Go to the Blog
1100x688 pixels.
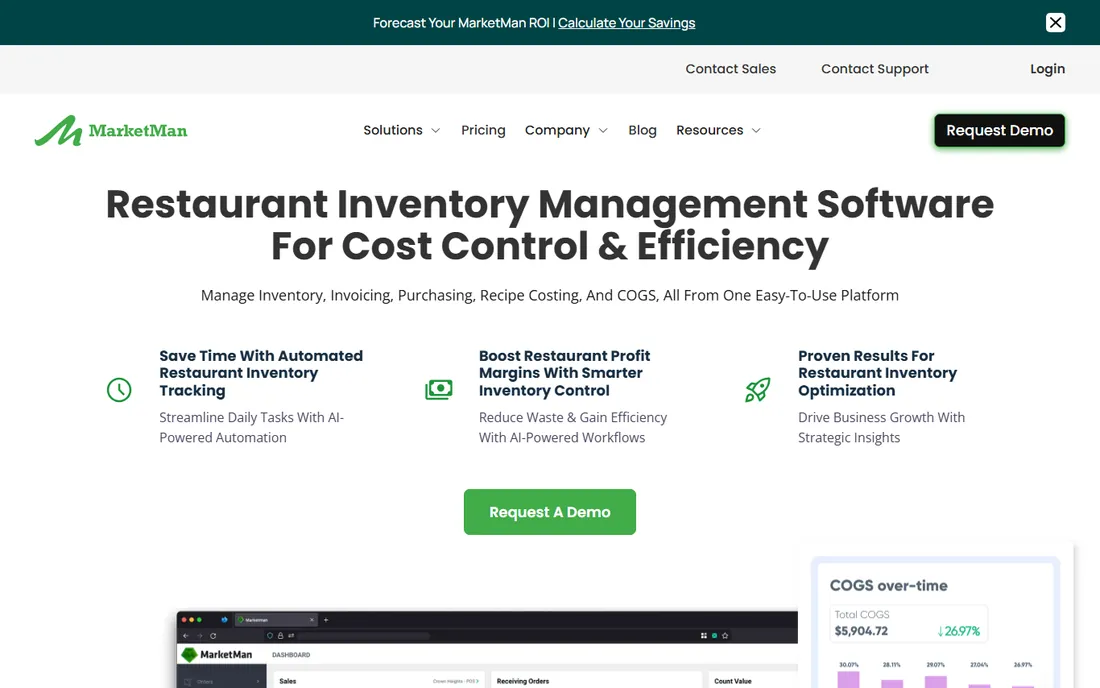pyautogui.click(x=643, y=130)
